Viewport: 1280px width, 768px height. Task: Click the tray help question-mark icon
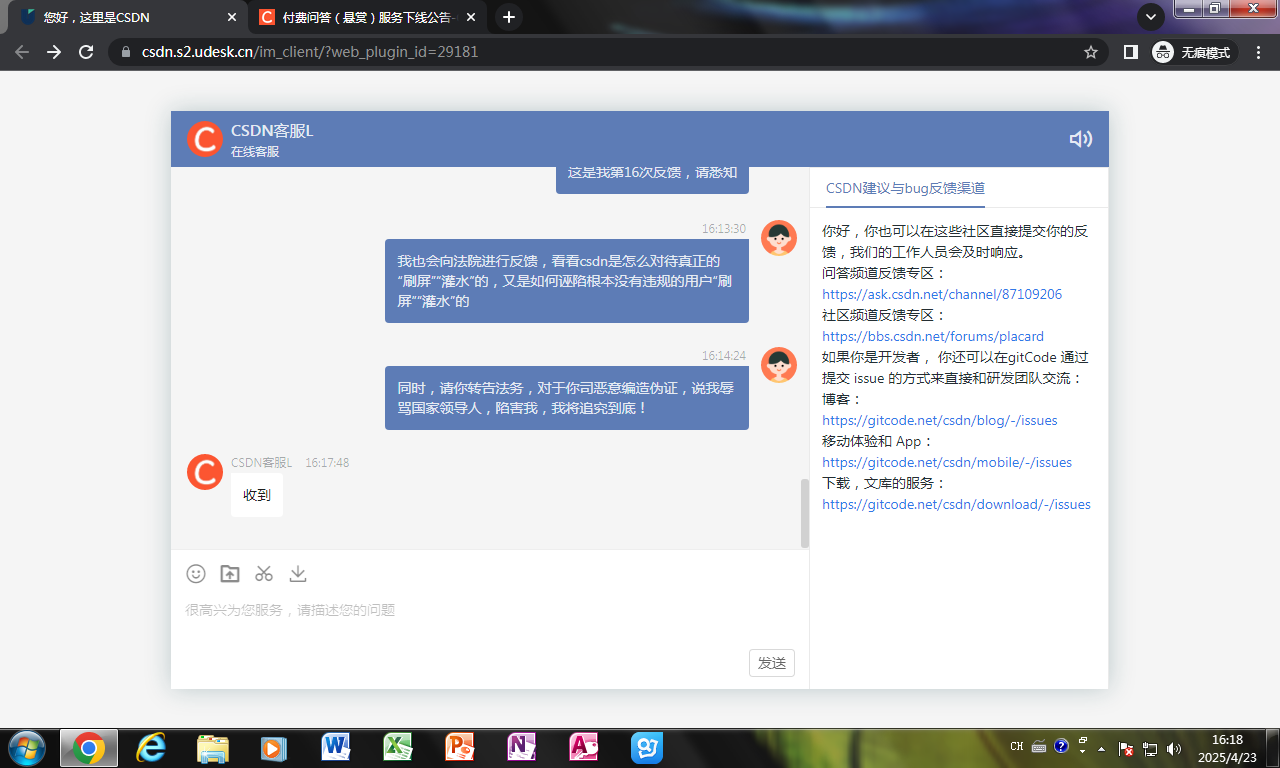tap(1061, 746)
